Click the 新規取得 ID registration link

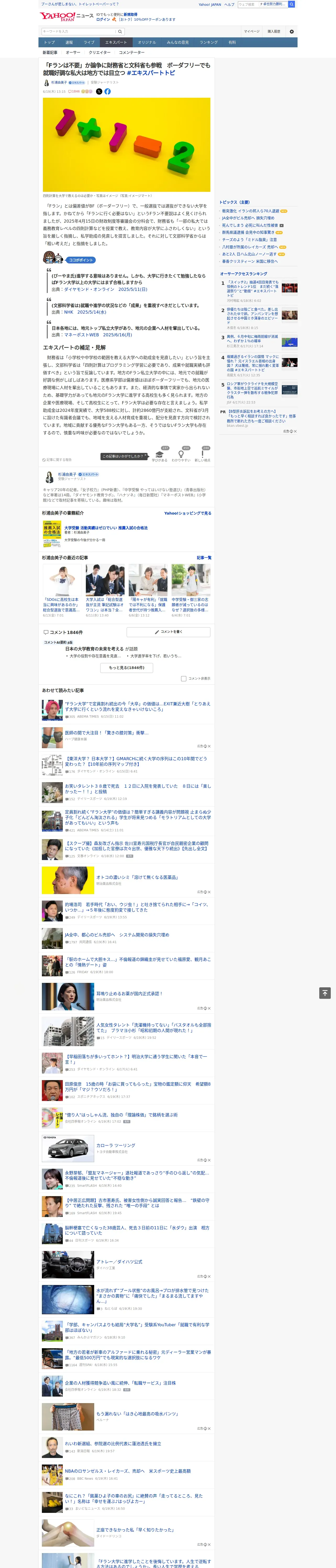[x=131, y=14]
